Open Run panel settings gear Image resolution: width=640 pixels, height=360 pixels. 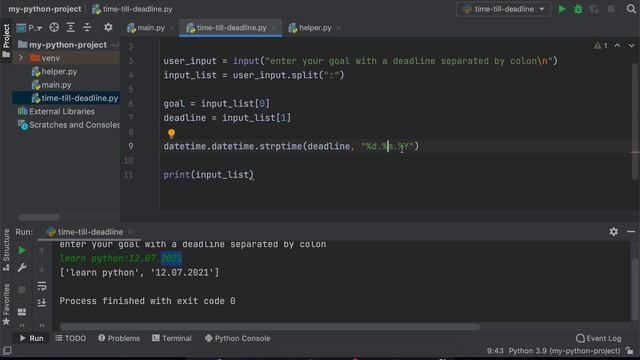(x=613, y=232)
